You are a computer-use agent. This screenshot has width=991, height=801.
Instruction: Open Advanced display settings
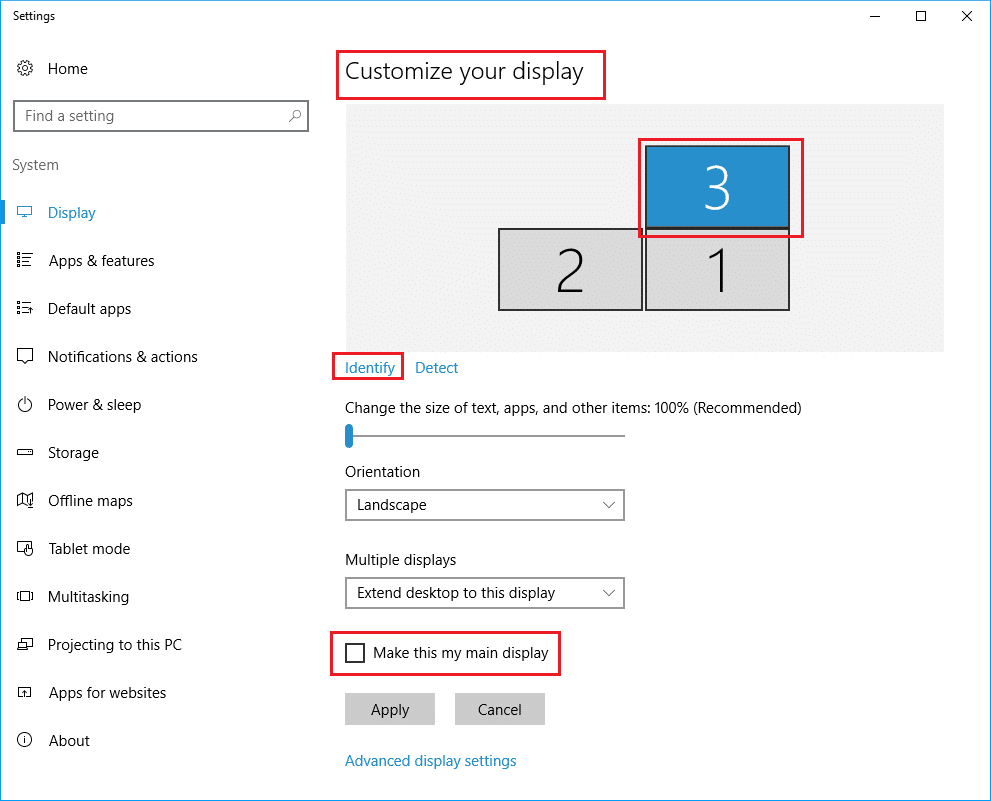(x=430, y=760)
